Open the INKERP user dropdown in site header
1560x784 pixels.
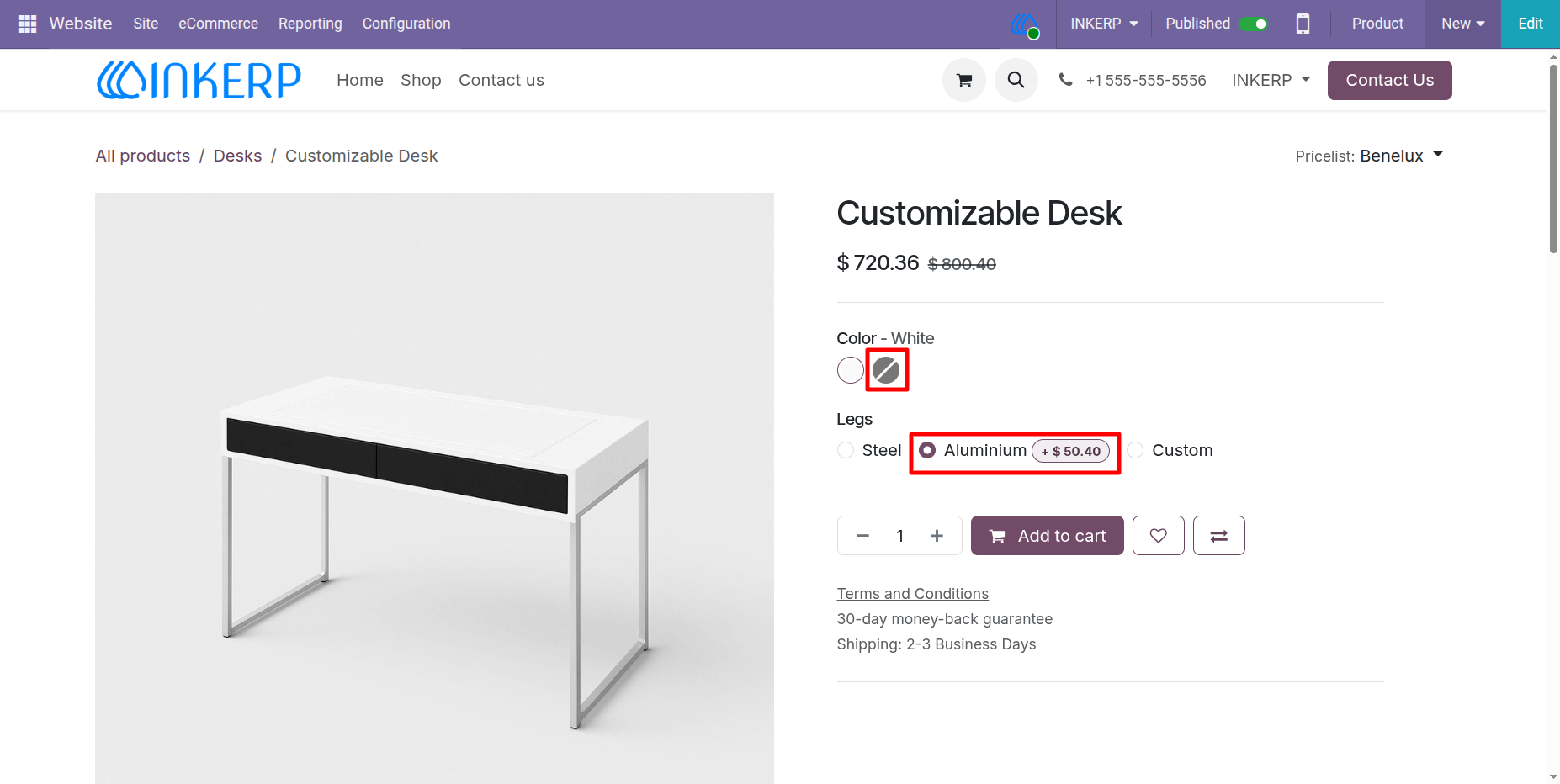pos(1271,80)
